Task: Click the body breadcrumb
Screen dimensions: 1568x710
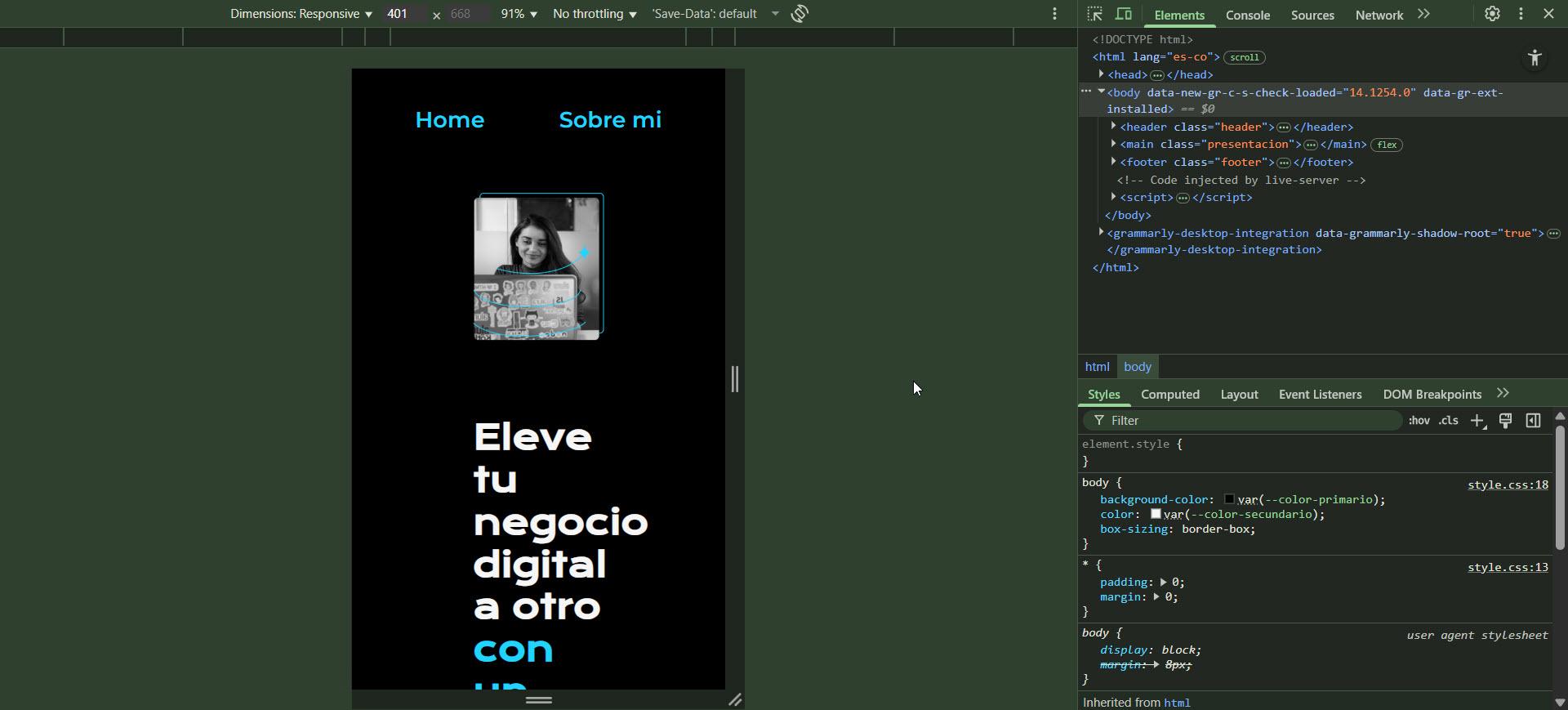Action: click(x=1137, y=367)
